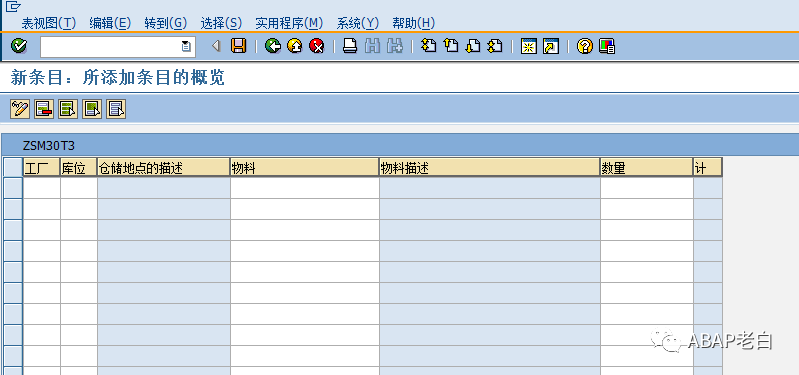Click the 工厂 column header

point(42,168)
